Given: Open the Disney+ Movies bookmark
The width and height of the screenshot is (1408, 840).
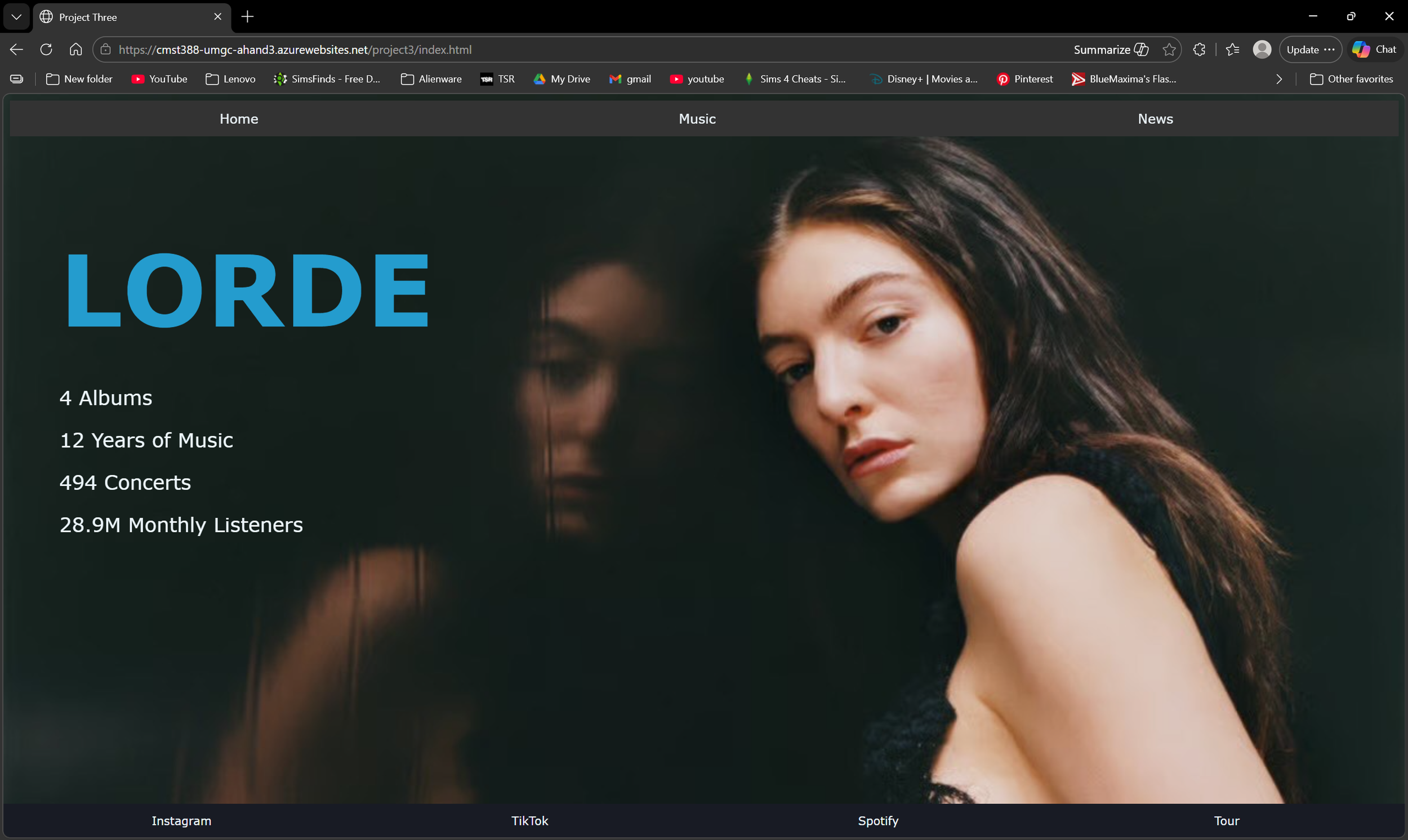Looking at the screenshot, I should coord(924,79).
